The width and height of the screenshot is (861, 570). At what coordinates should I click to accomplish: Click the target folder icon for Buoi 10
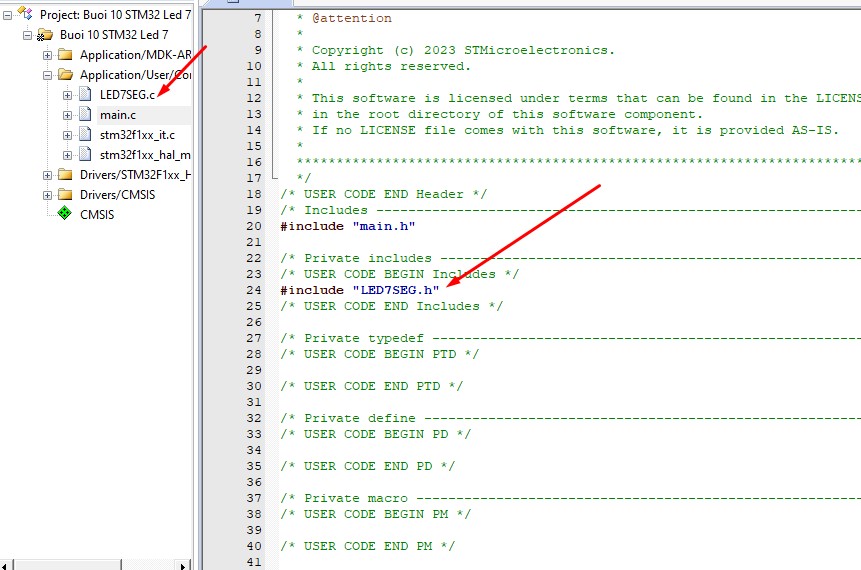tap(45, 34)
